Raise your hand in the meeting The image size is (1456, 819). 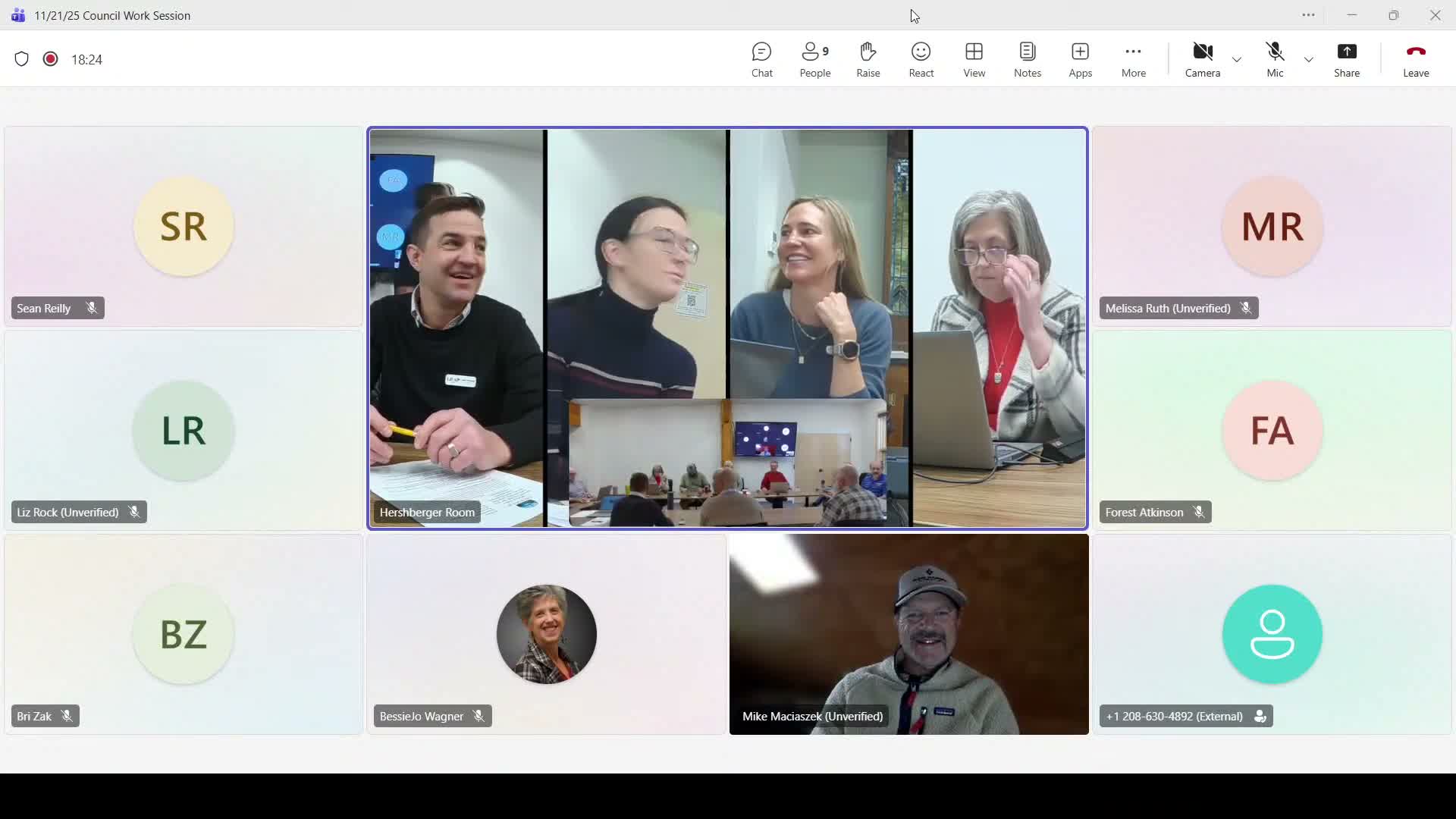(x=868, y=59)
